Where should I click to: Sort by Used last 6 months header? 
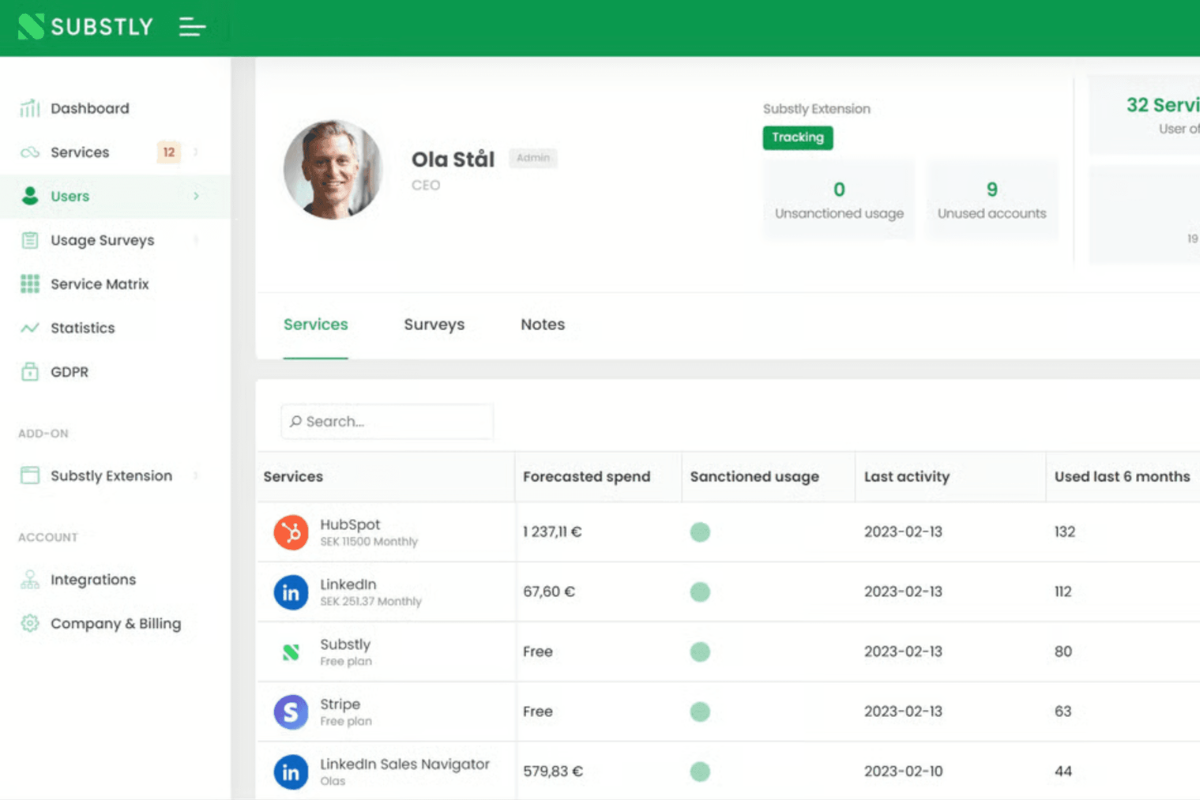pyautogui.click(x=1122, y=477)
